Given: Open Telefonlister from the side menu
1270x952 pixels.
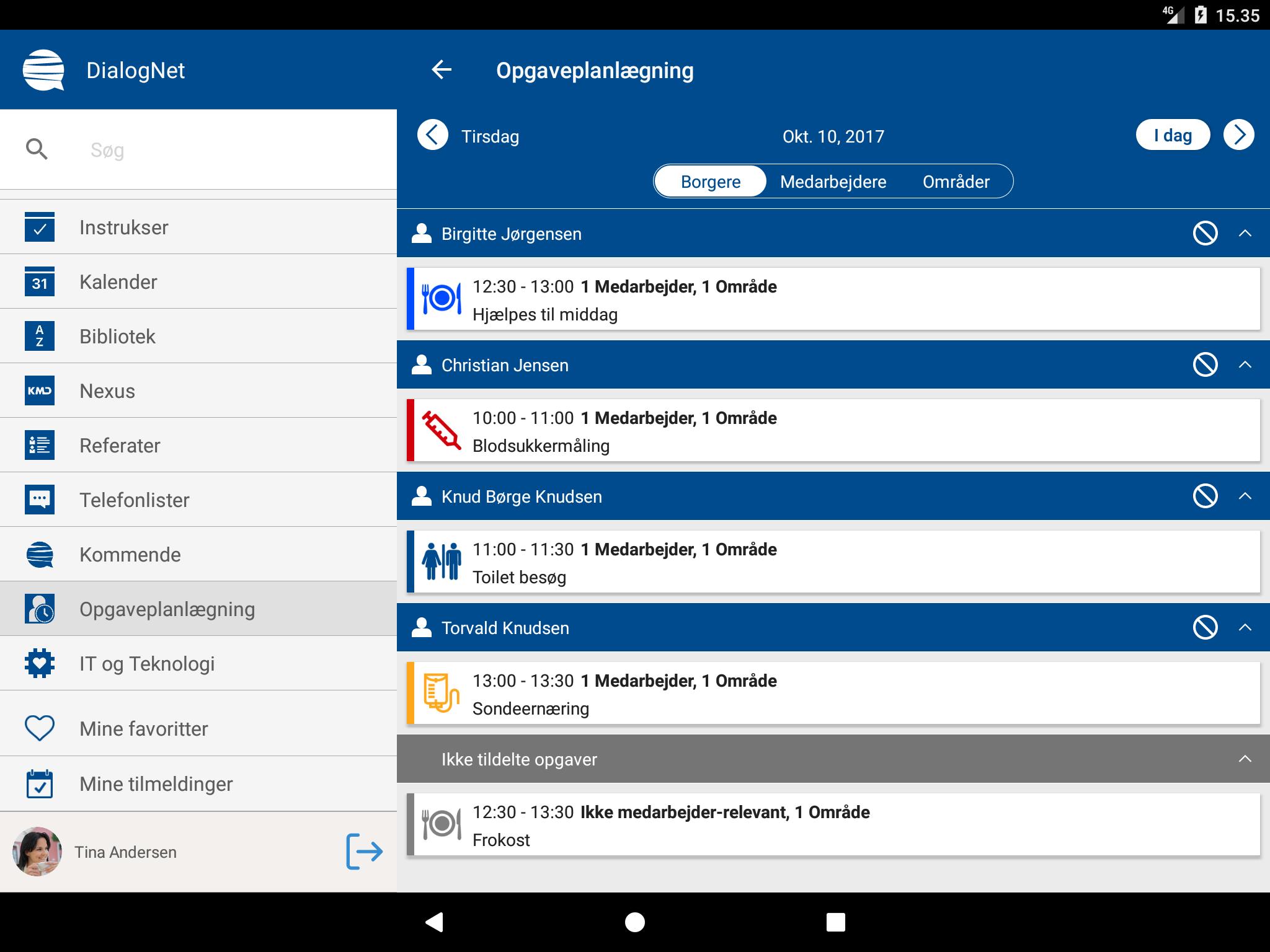Looking at the screenshot, I should (198, 500).
